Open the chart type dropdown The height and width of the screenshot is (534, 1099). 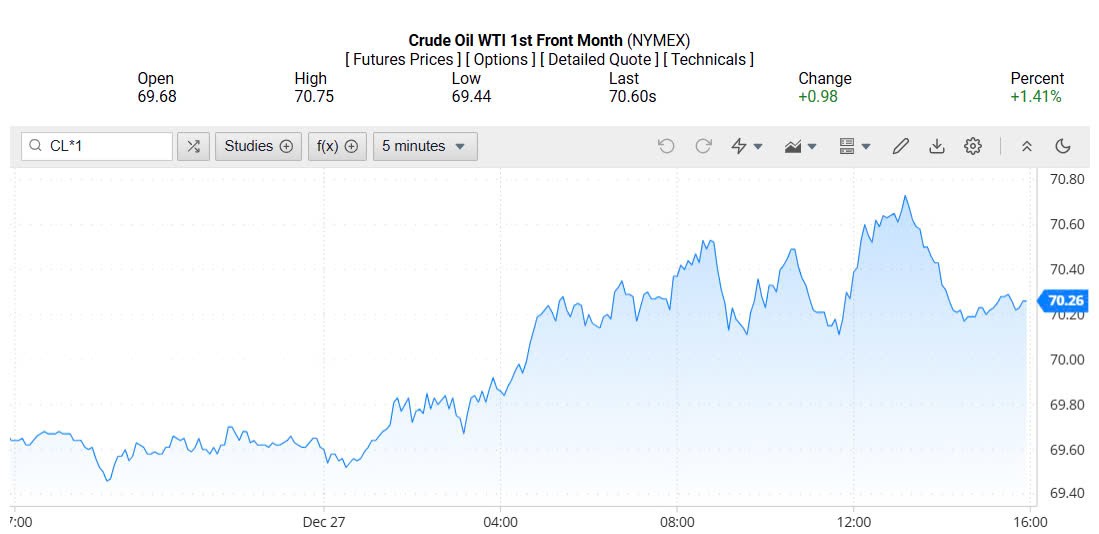tap(801, 146)
